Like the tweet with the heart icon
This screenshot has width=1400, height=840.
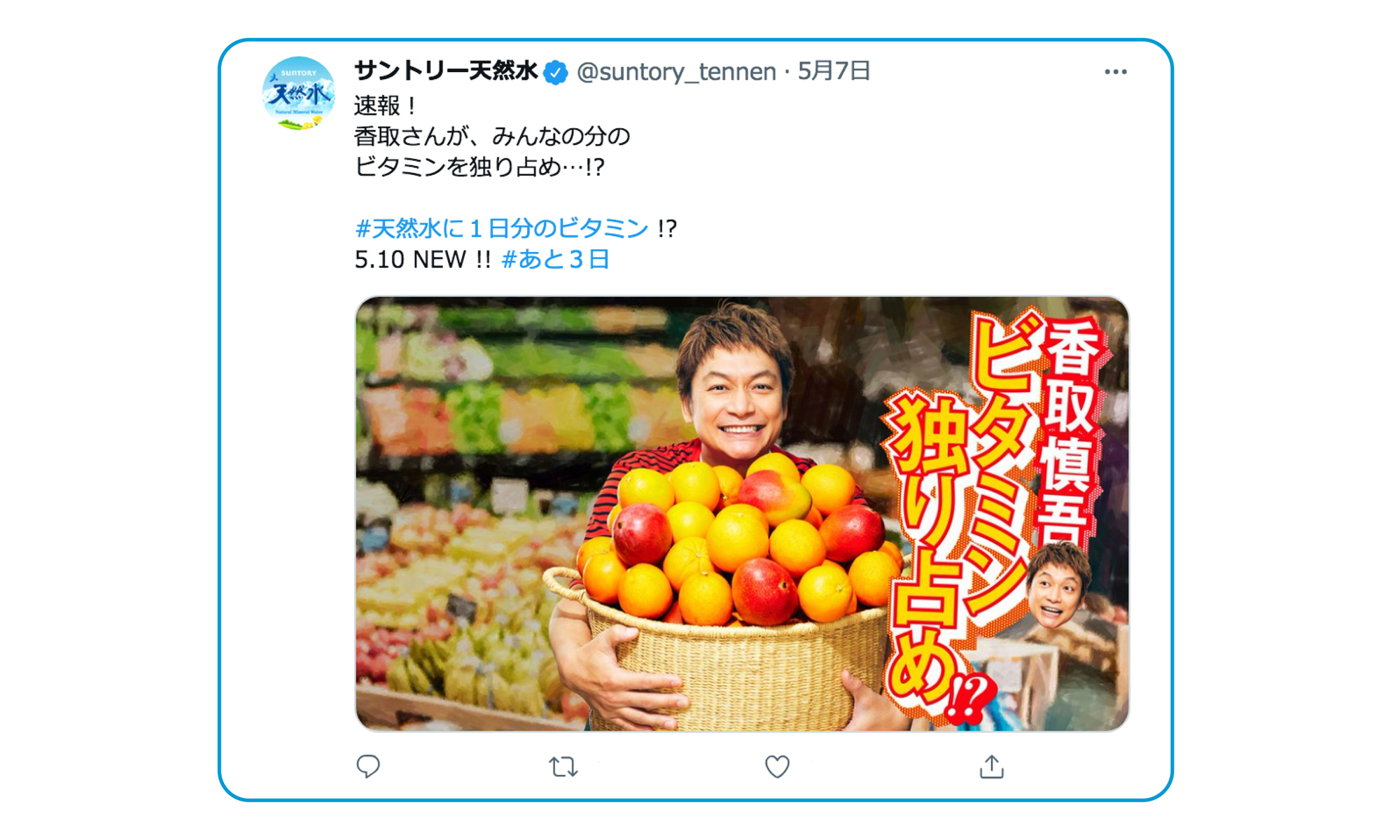[777, 767]
